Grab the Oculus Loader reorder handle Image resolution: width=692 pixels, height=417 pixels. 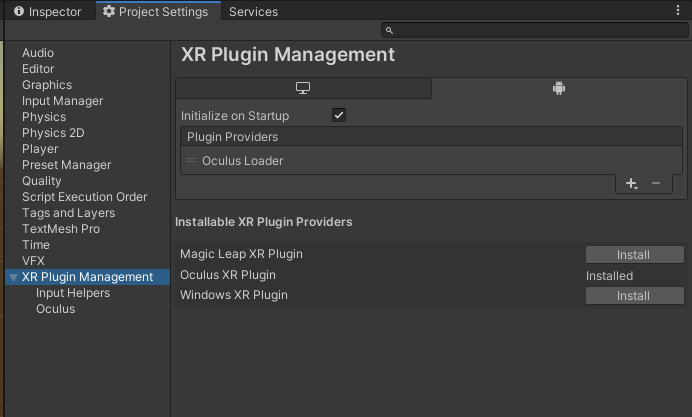(x=191, y=161)
